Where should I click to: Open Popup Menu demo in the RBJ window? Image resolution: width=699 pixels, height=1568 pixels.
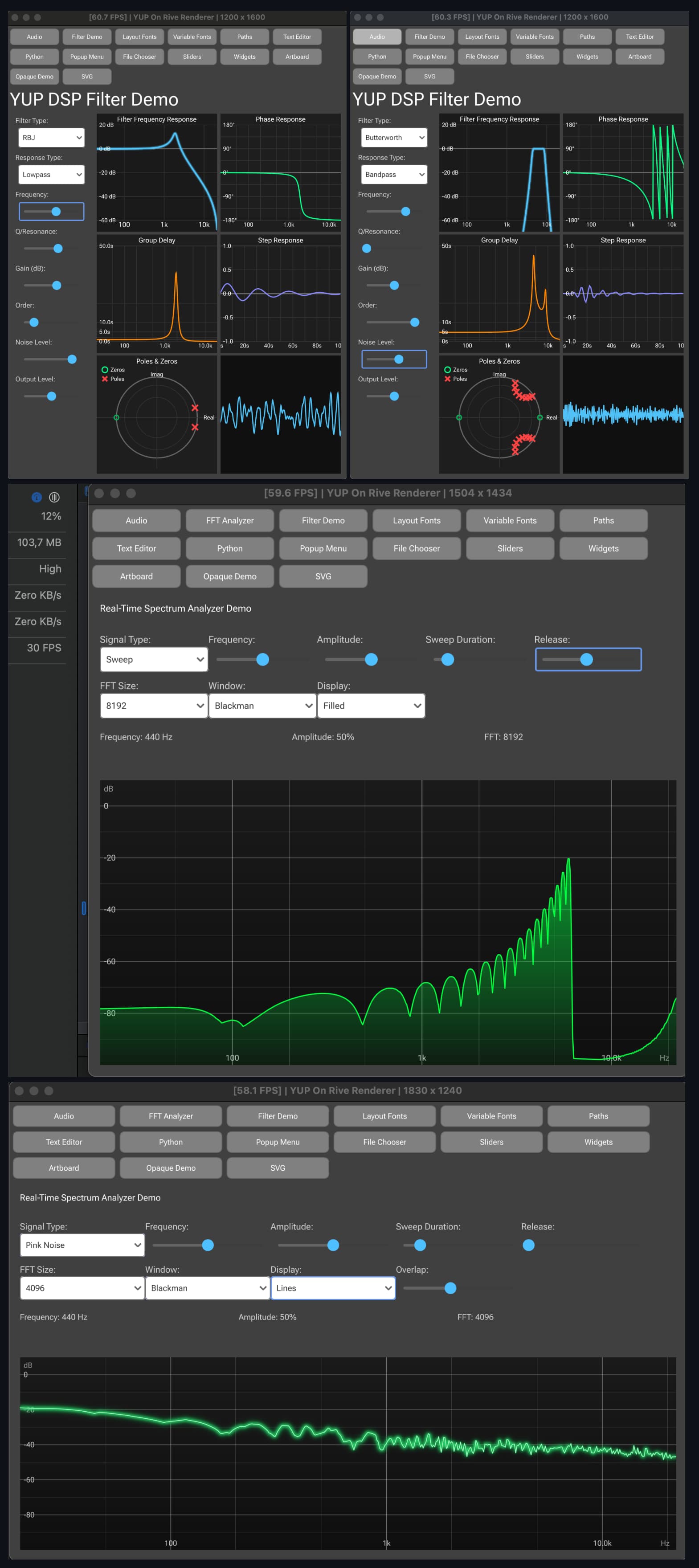tap(87, 57)
